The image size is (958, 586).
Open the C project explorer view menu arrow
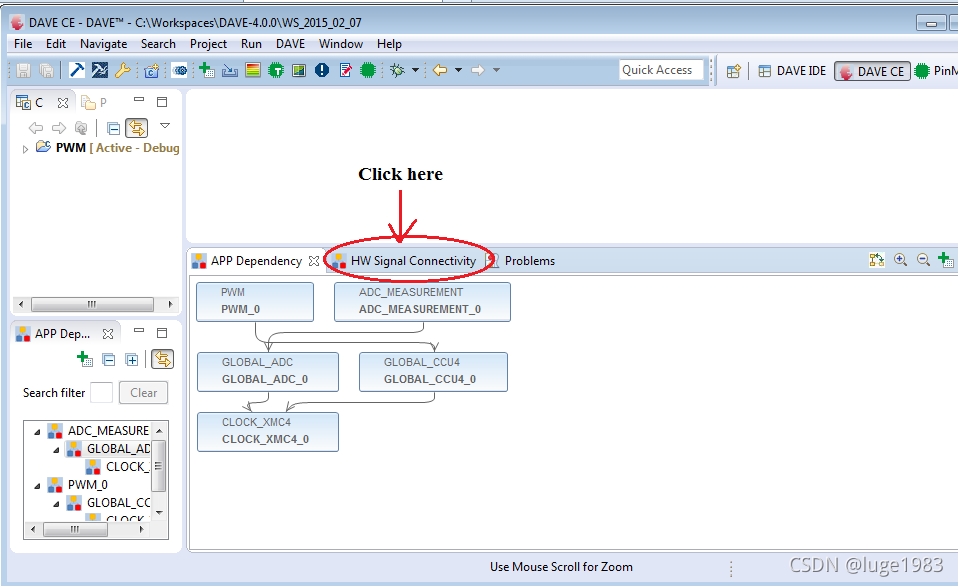pyautogui.click(x=164, y=126)
